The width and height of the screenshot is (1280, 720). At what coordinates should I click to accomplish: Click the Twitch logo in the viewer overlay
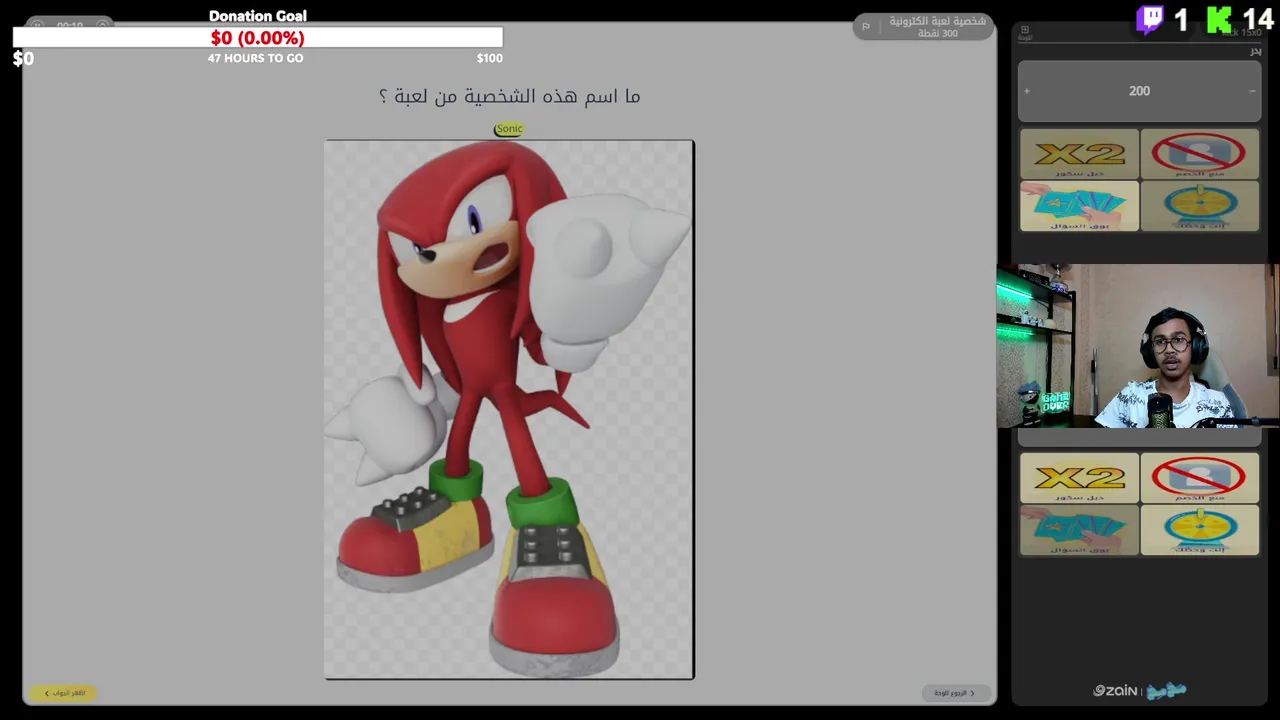coord(1150,19)
